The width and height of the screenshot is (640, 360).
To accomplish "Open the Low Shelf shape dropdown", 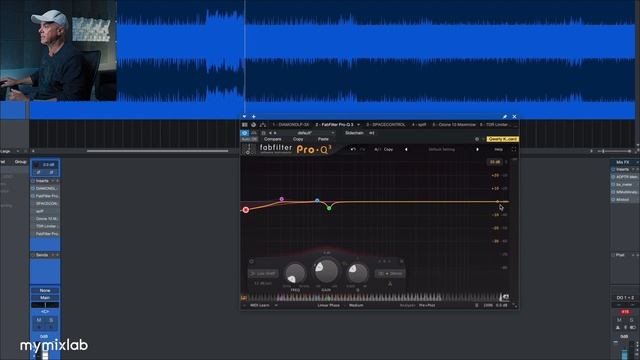I will click(x=263, y=273).
